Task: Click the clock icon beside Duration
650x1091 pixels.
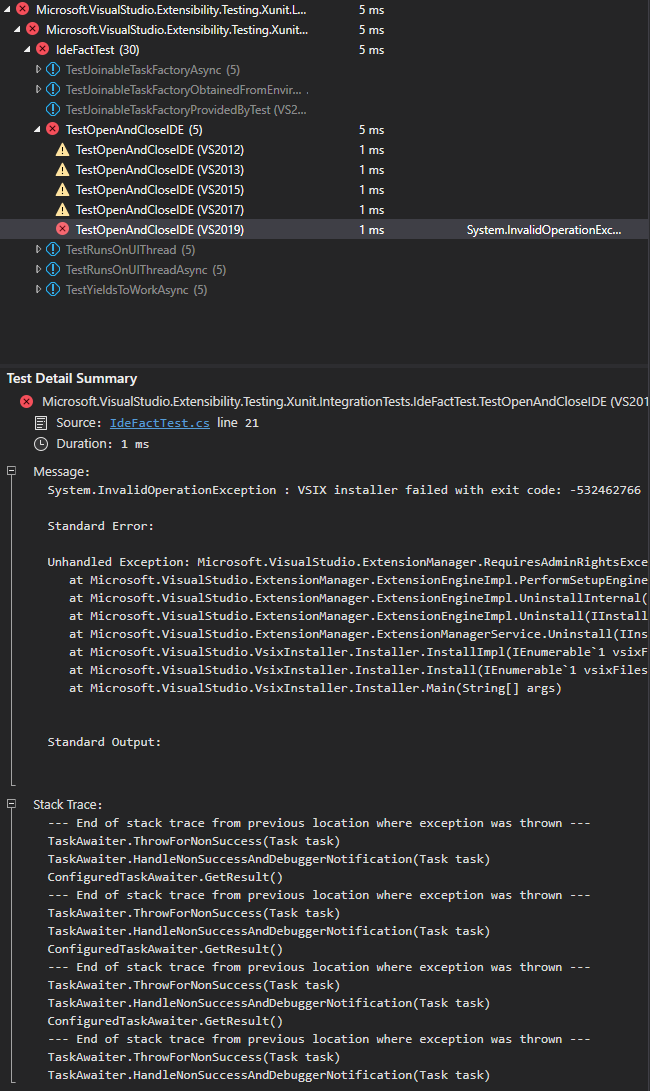Action: (x=41, y=444)
